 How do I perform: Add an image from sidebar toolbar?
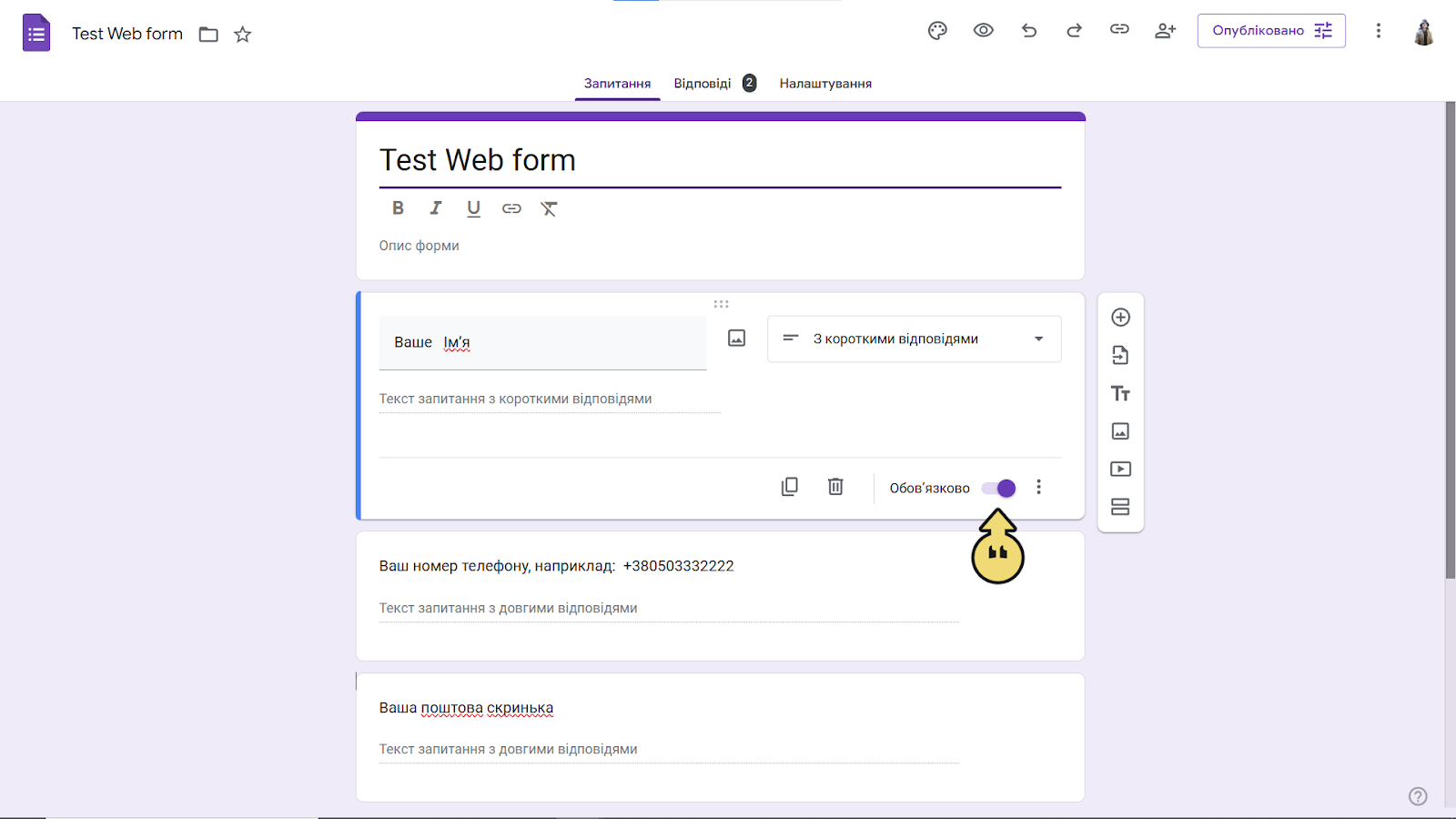(x=1120, y=431)
